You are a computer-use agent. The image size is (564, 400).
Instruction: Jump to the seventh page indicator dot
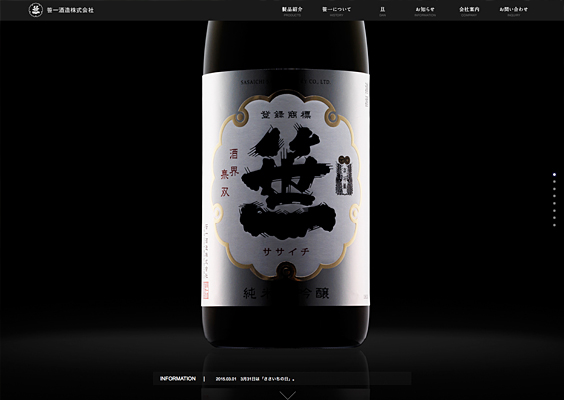click(x=554, y=218)
